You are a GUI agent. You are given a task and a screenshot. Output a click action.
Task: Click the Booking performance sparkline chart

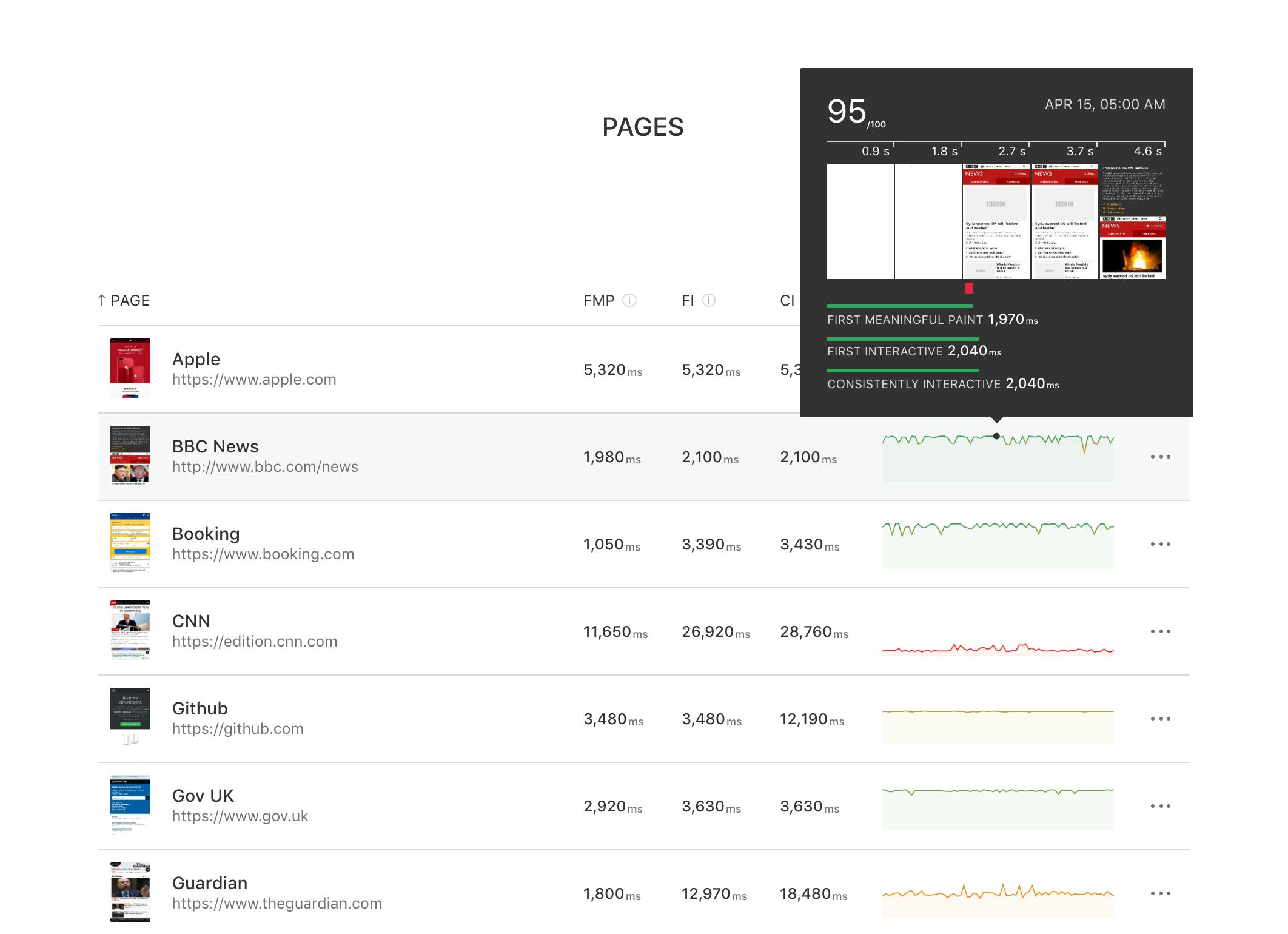coord(998,545)
